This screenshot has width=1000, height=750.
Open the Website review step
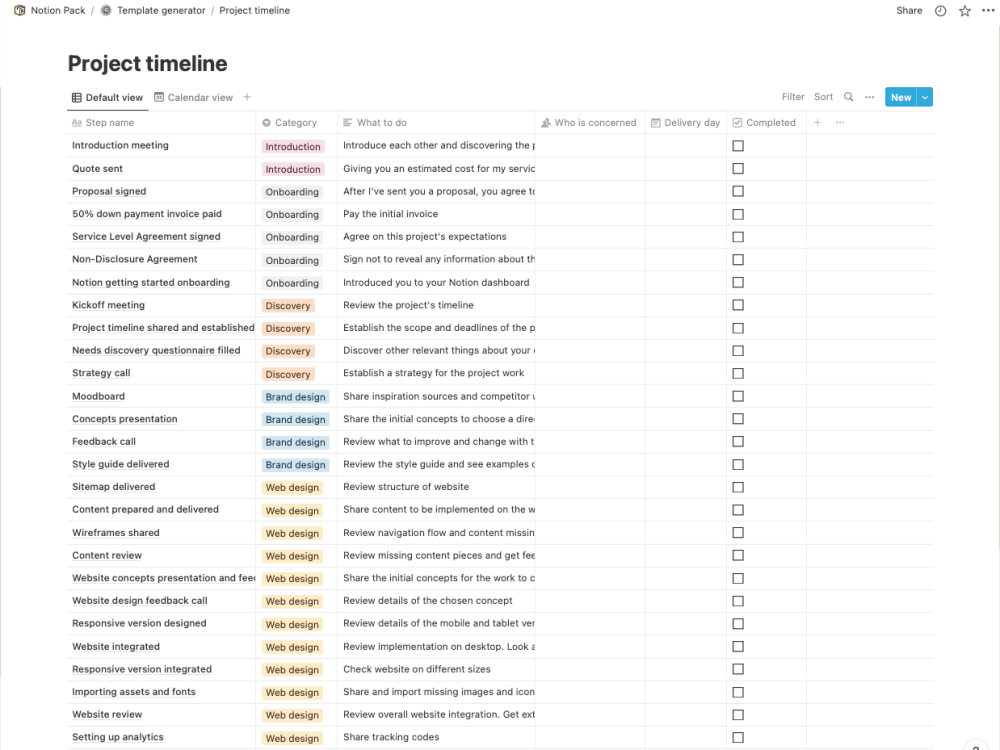pyautogui.click(x=107, y=714)
